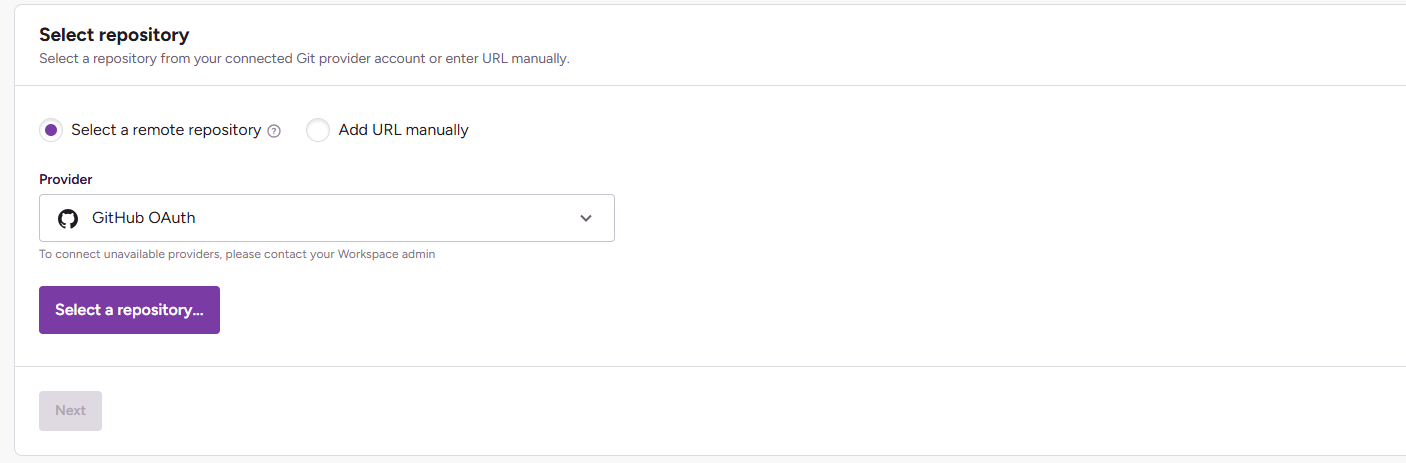Click the purple dot of selected radio
The image size is (1406, 463).
point(51,130)
